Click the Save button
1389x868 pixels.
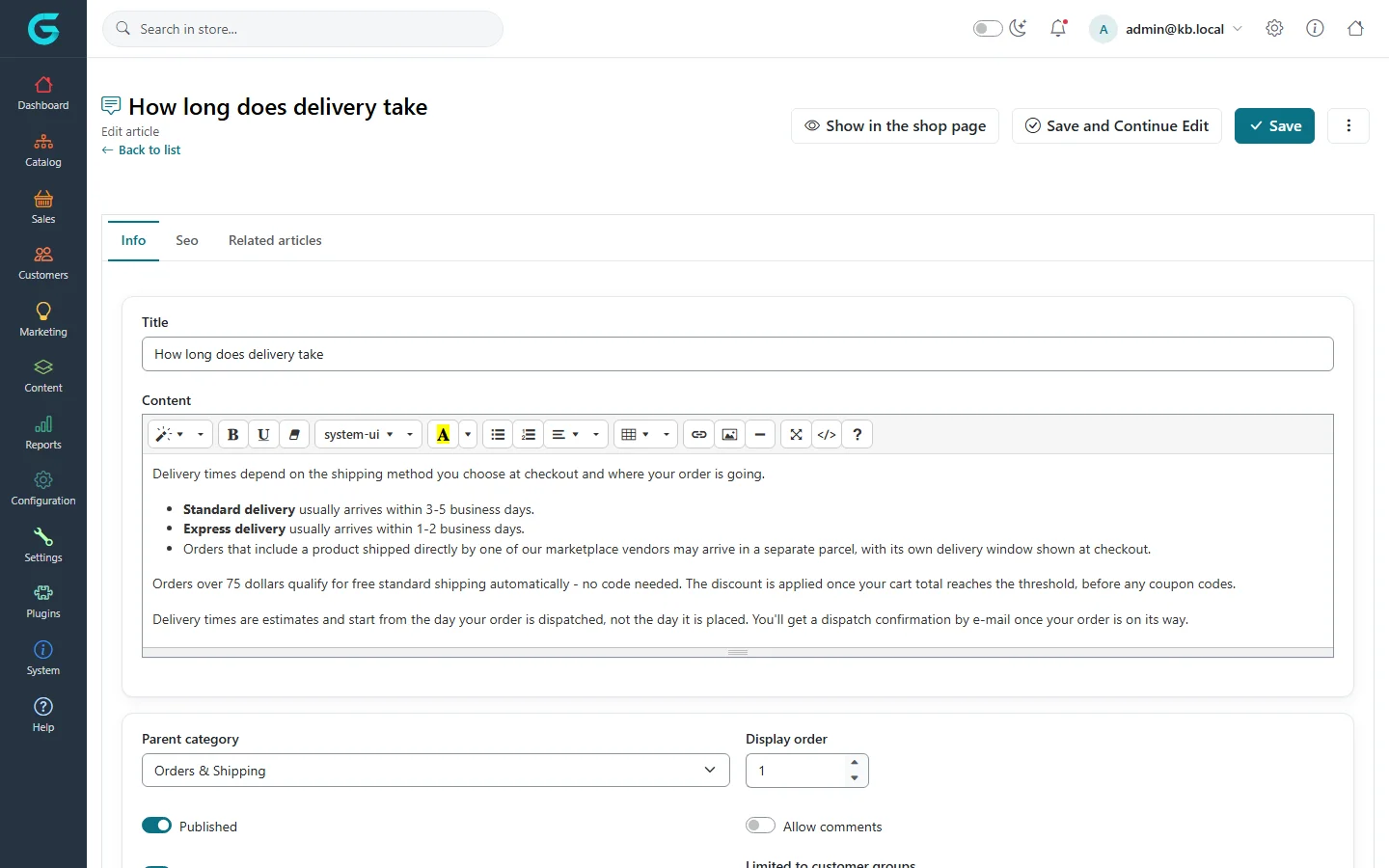(1274, 126)
